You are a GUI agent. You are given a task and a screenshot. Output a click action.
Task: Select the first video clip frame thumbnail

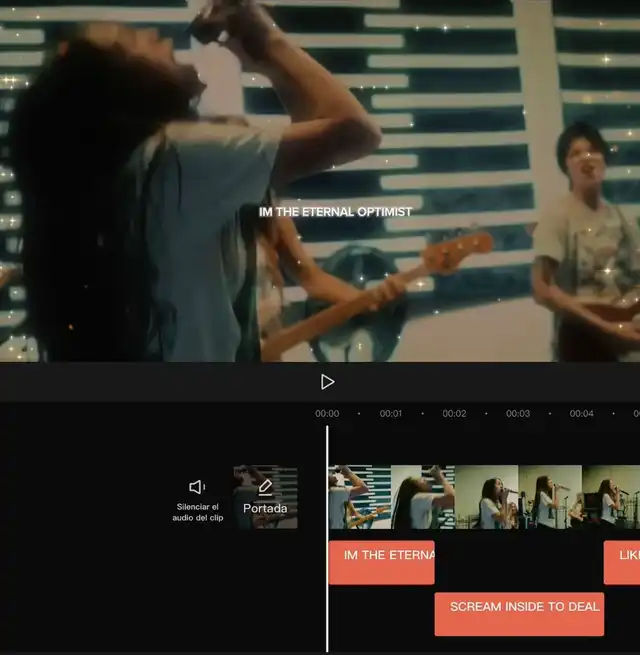point(359,497)
